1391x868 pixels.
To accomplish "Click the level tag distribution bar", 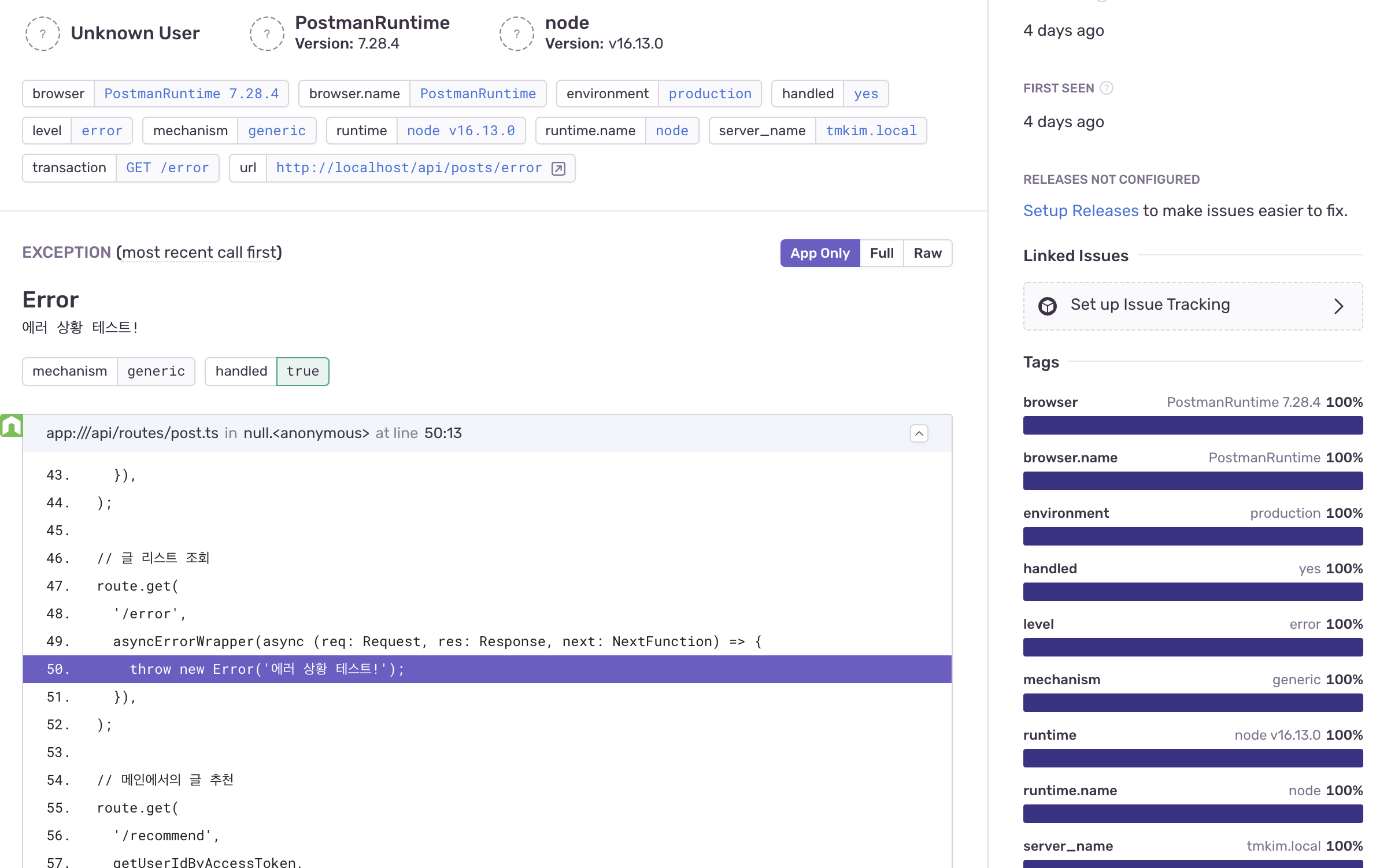I will 1192,647.
